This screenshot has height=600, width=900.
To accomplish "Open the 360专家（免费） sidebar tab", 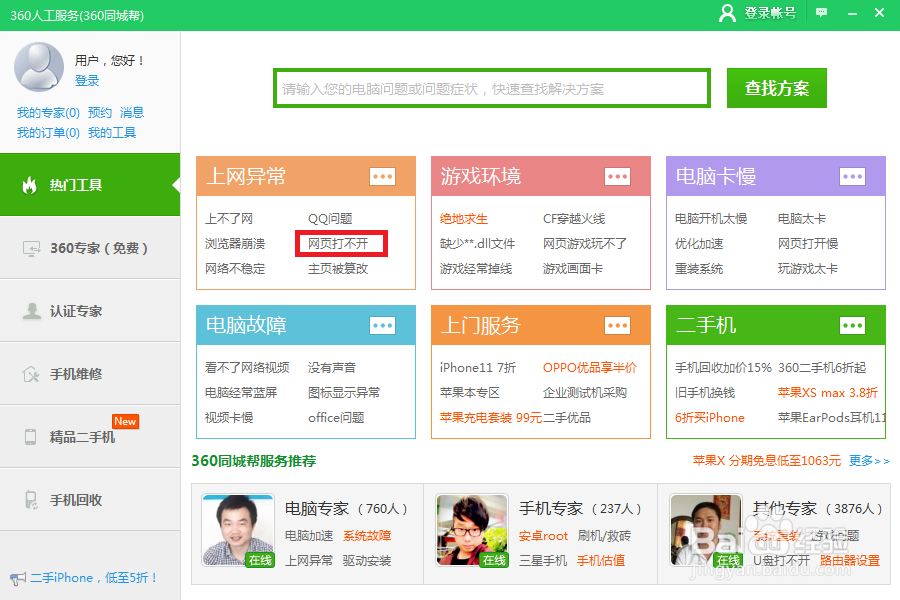I will [90, 248].
